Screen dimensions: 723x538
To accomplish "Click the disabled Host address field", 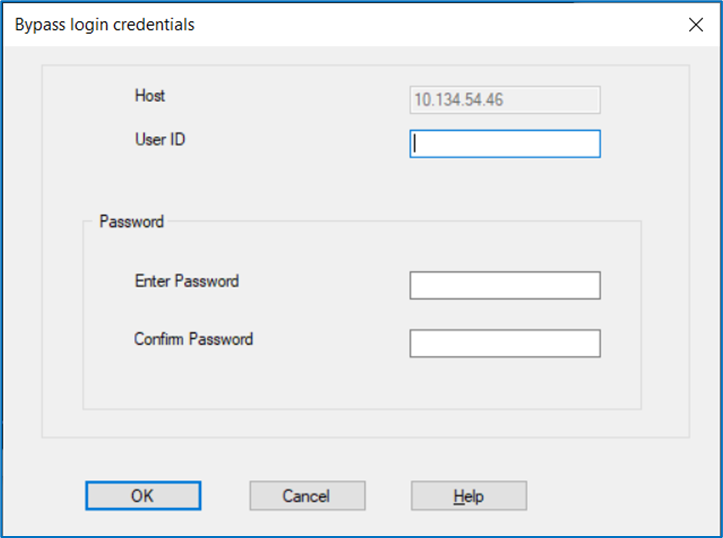I will tap(505, 99).
